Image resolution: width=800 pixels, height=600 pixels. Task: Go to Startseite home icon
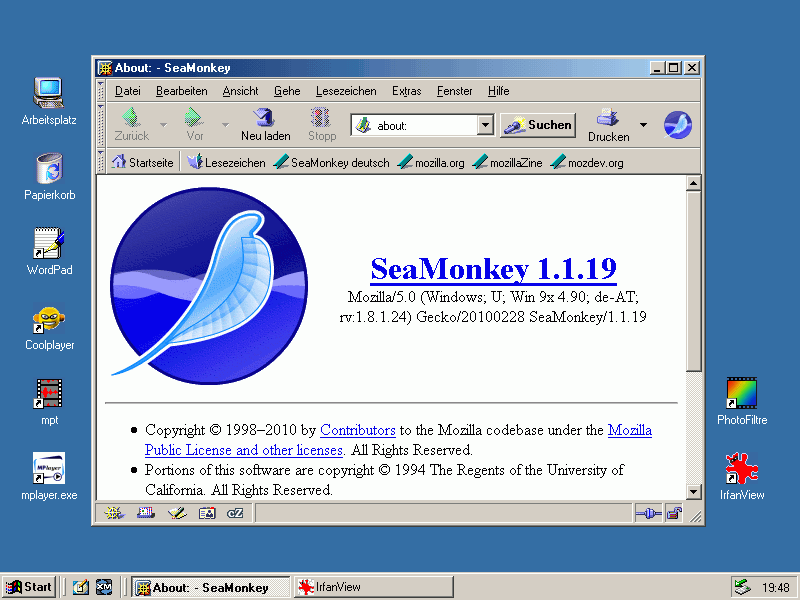(x=118, y=162)
